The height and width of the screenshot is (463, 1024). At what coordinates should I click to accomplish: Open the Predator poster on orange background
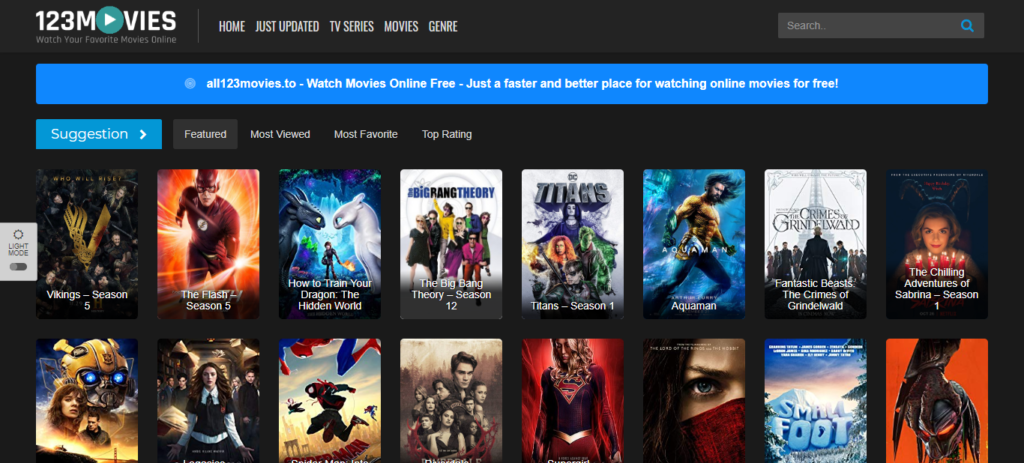coord(937,400)
